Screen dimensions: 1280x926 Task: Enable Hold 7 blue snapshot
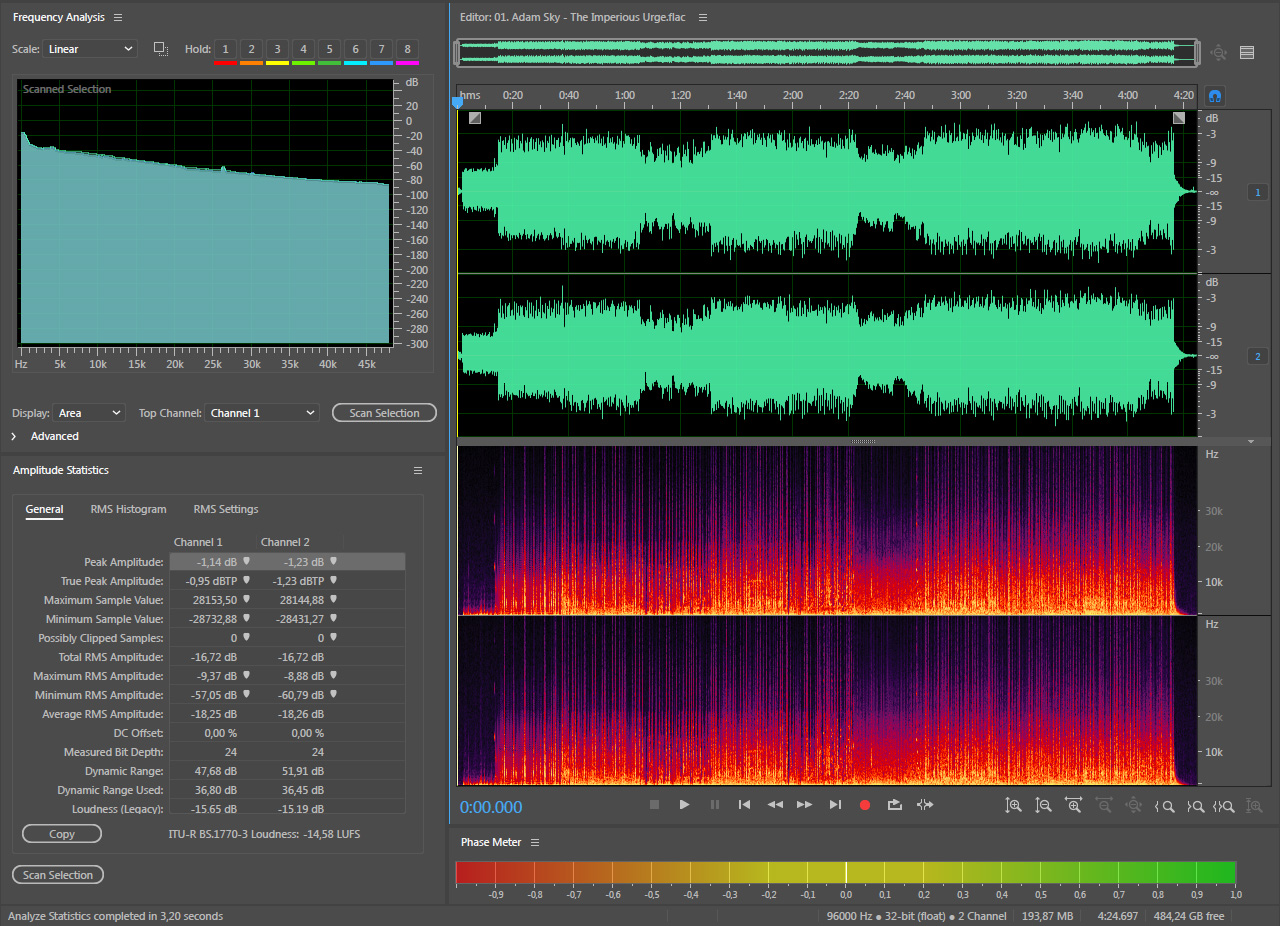point(381,49)
